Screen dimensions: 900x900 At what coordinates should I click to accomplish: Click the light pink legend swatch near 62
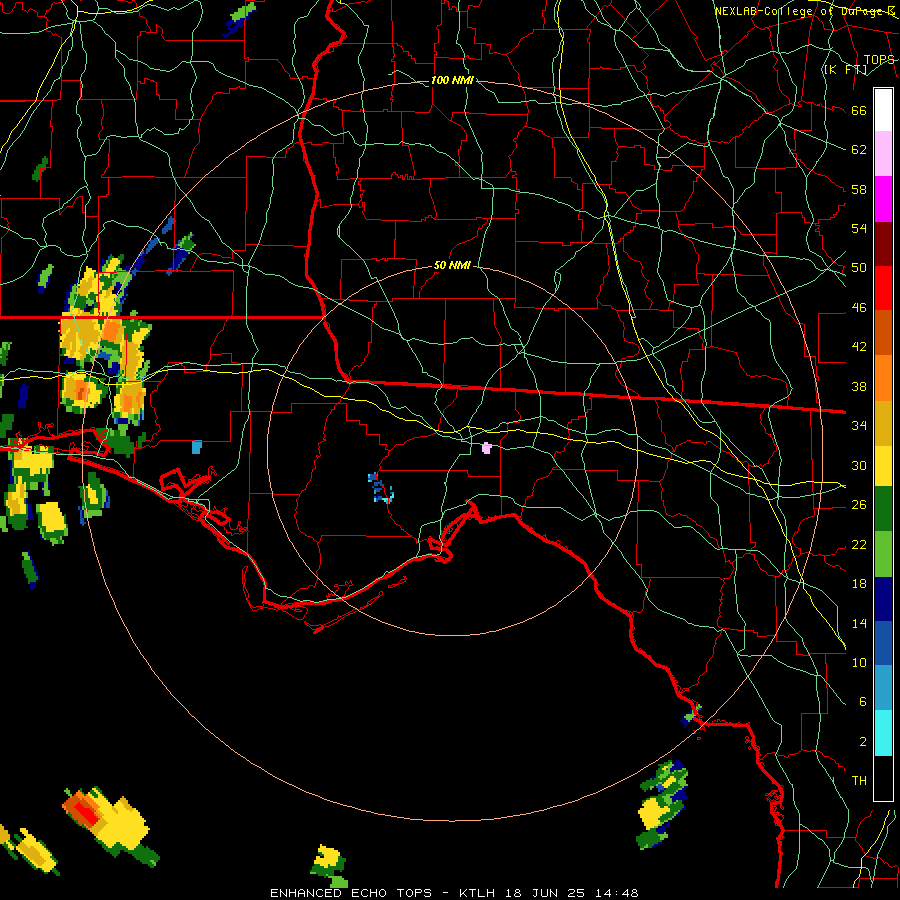click(x=883, y=154)
